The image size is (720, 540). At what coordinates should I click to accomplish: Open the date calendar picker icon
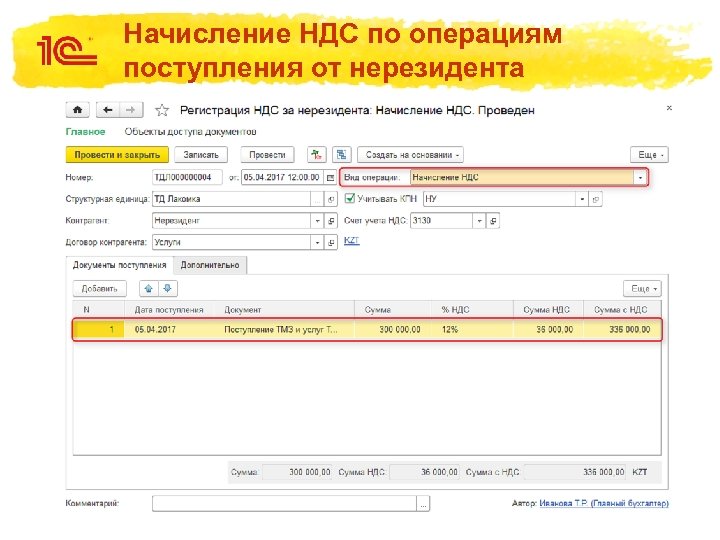(x=330, y=177)
